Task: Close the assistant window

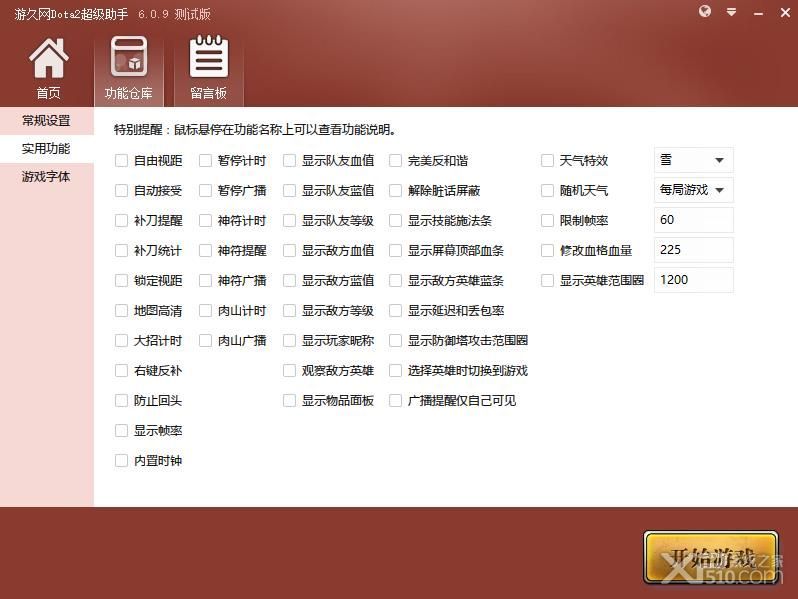Action: (785, 12)
